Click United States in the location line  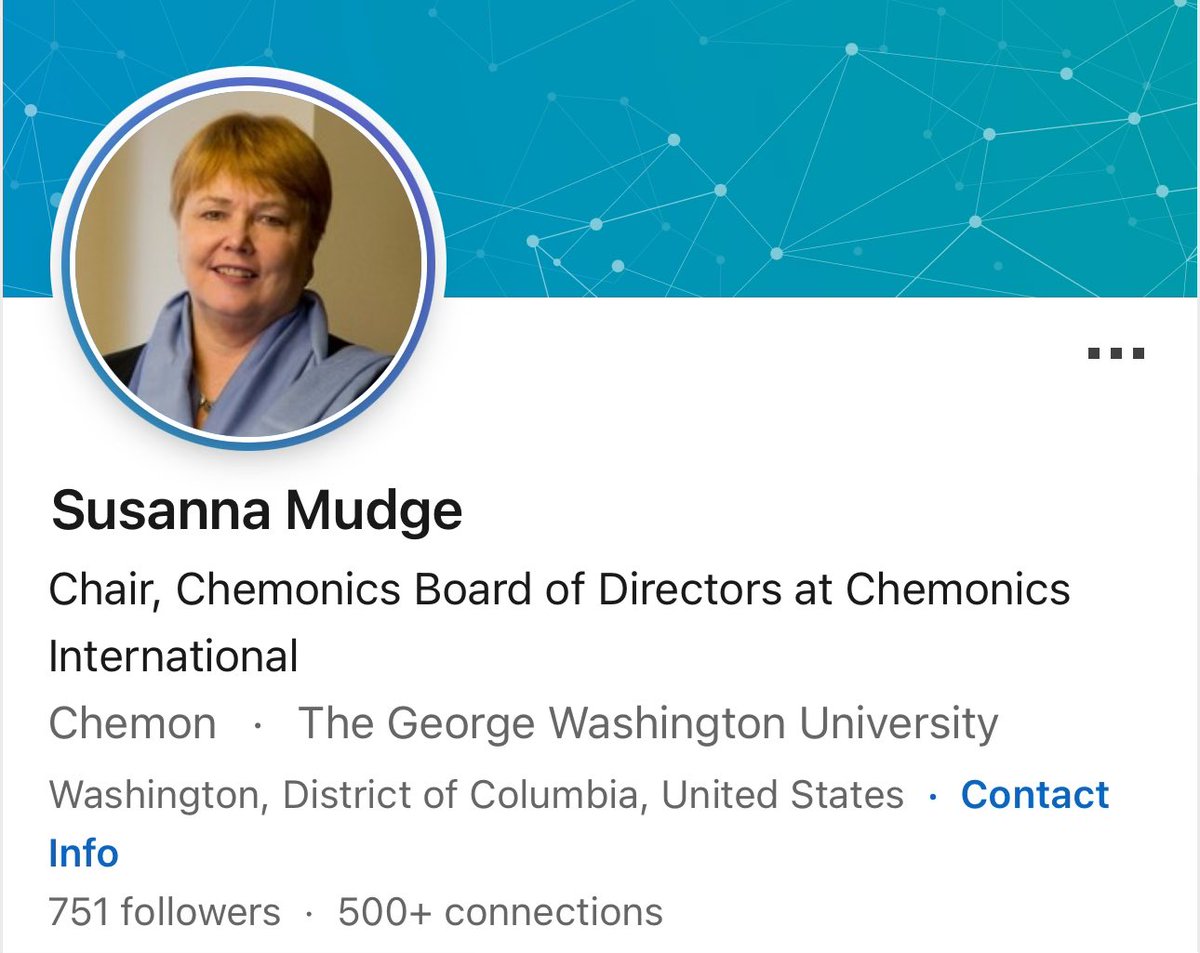pos(783,795)
